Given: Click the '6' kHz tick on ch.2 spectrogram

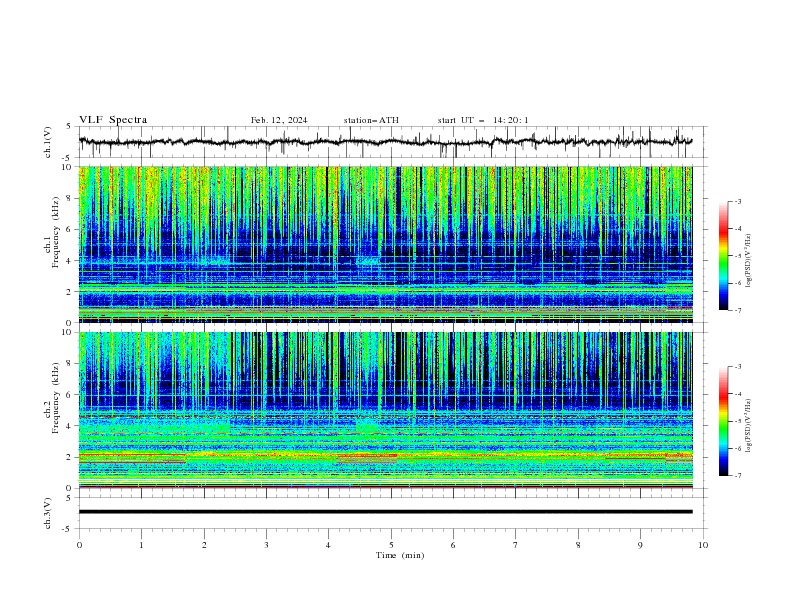Looking at the screenshot, I should tap(70, 395).
